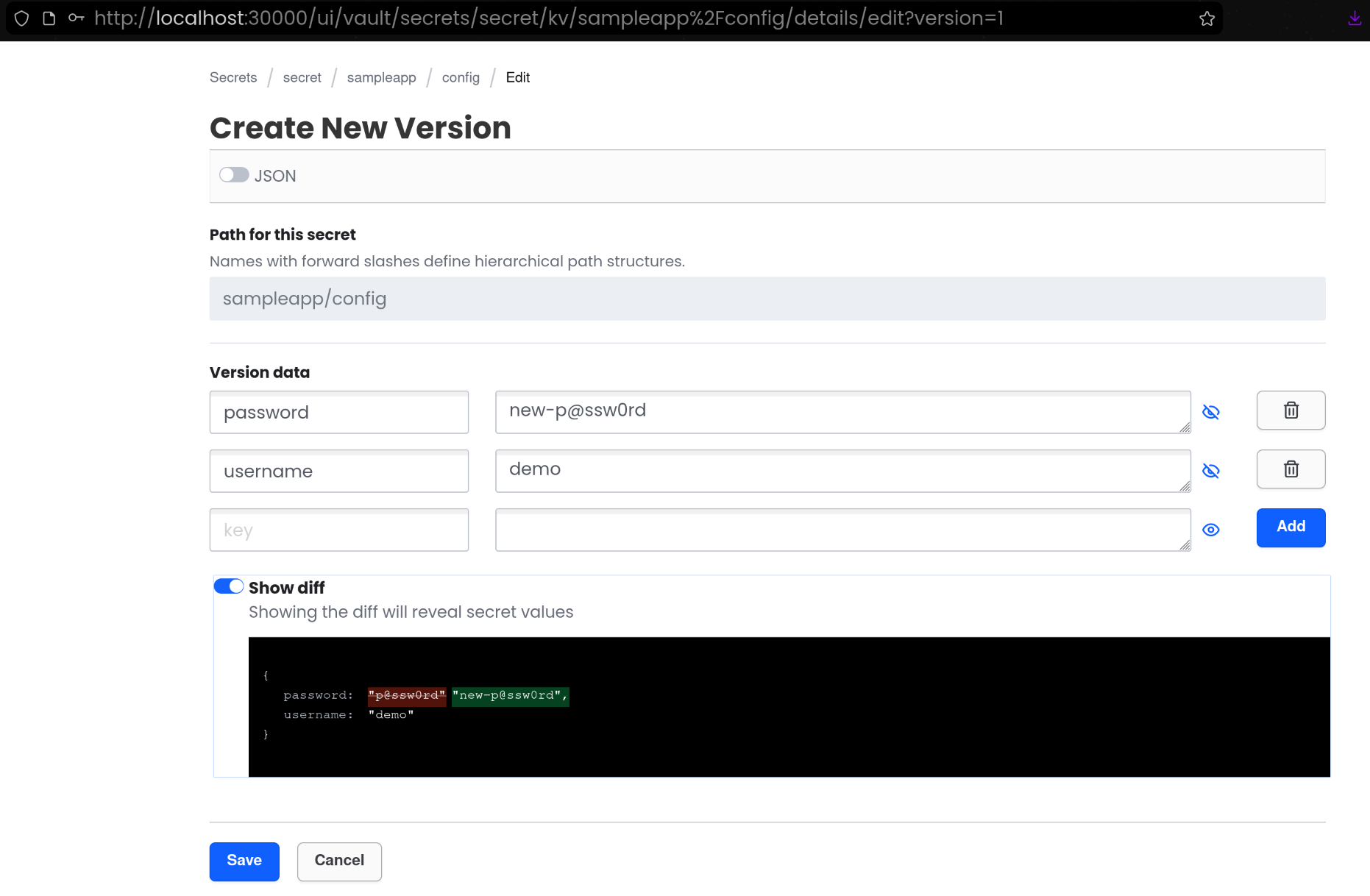Open the sampleapp breadcrumb link
The image size is (1370, 896).
point(382,77)
